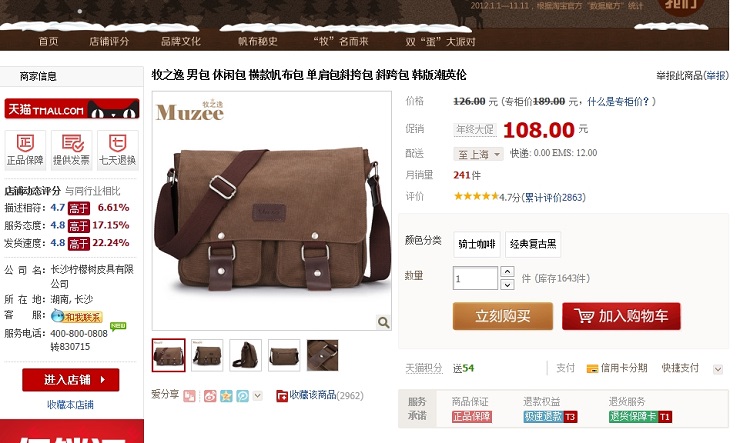Increase quantity with the up arrow
Viewport: 750px width, 443px height.
(x=507, y=272)
